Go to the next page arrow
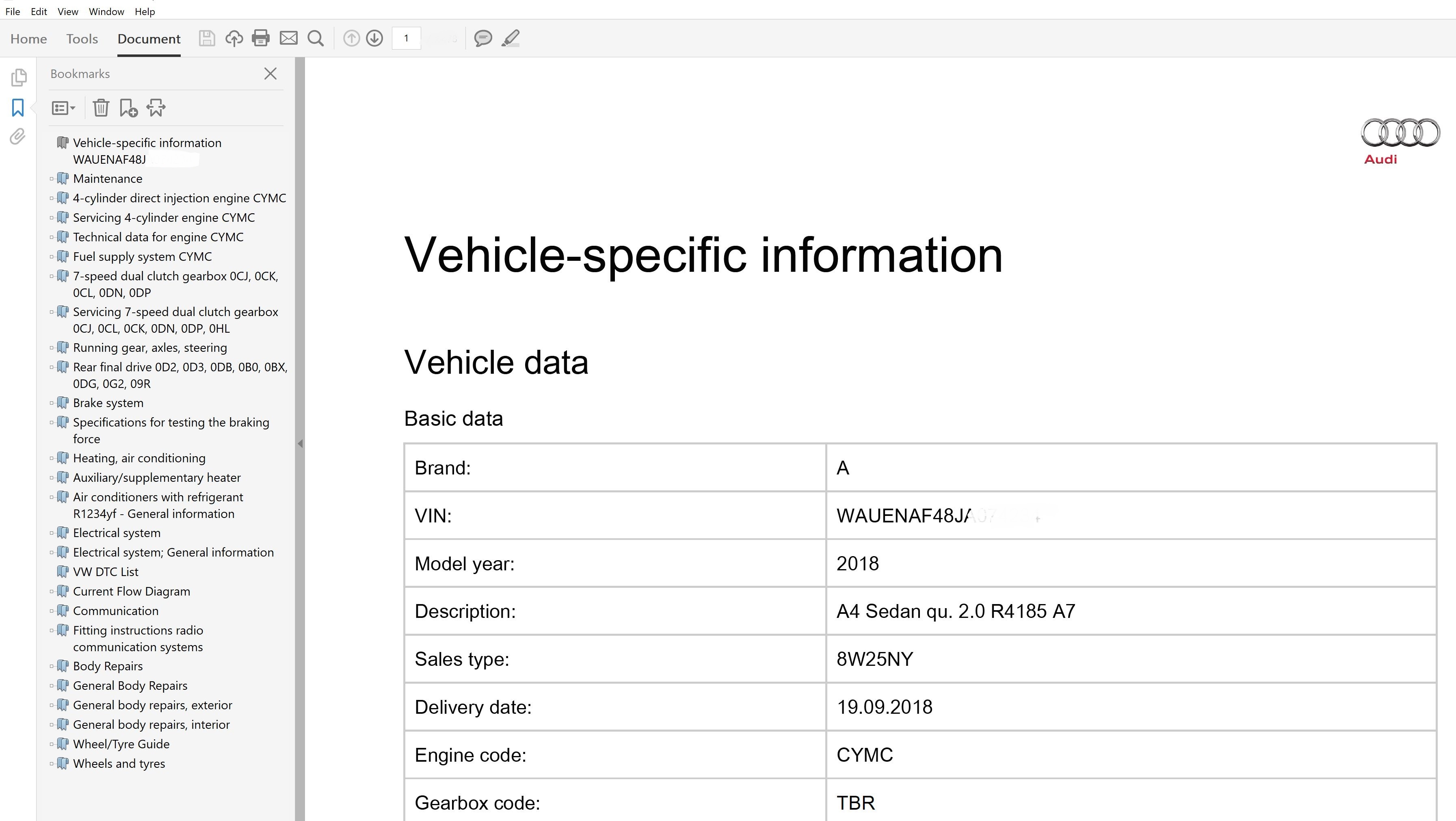Image resolution: width=1456 pixels, height=821 pixels. point(374,39)
